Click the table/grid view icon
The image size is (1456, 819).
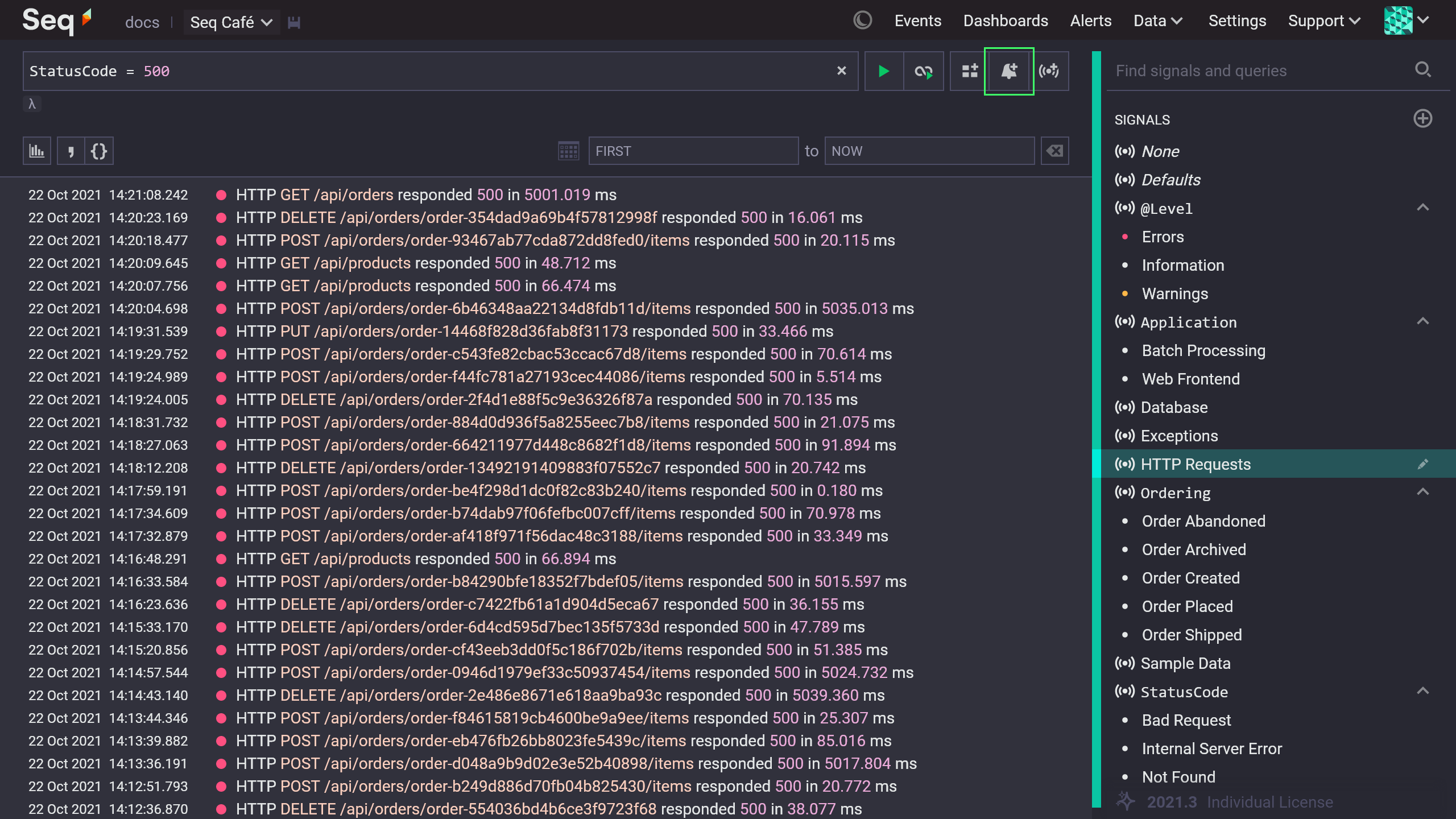click(x=969, y=71)
